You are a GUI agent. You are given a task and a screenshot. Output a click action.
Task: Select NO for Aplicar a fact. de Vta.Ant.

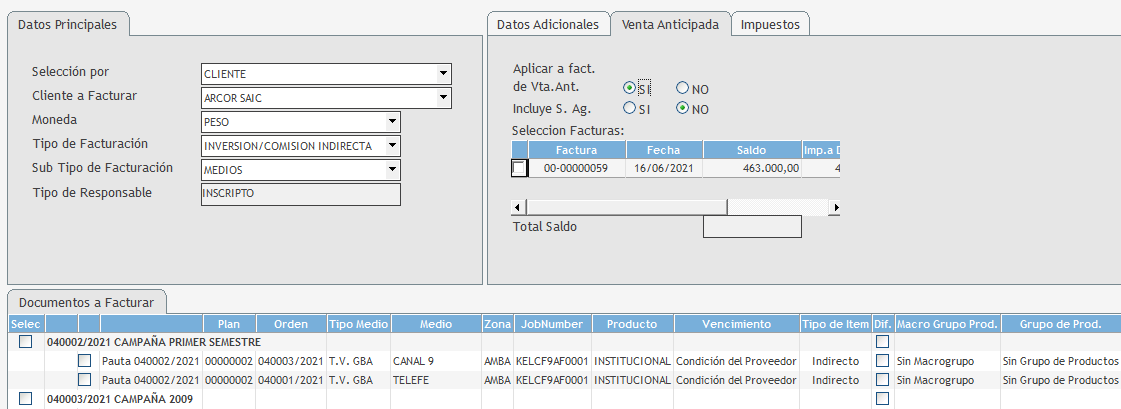(683, 89)
